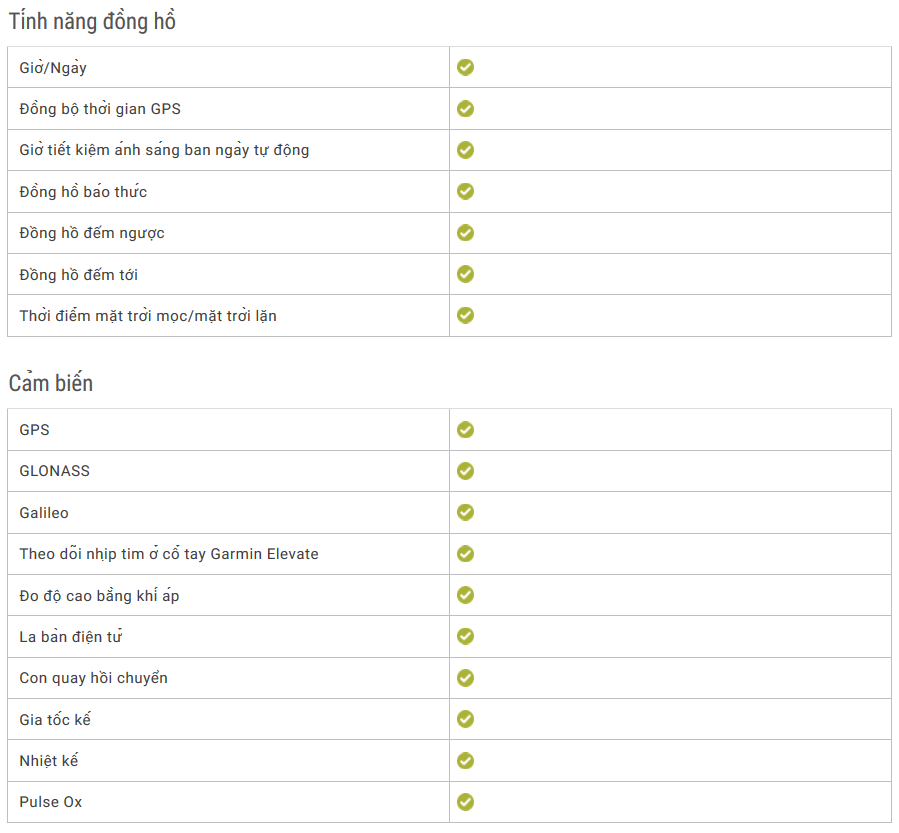This screenshot has width=899, height=833.
Task: Click the checkmark for Đồng hồ báo thức
Action: [465, 191]
